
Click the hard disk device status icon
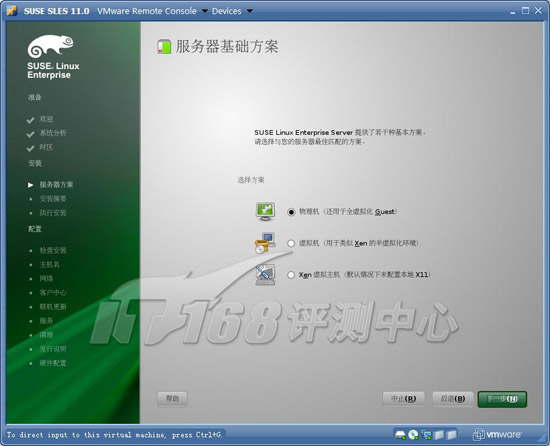click(400, 435)
